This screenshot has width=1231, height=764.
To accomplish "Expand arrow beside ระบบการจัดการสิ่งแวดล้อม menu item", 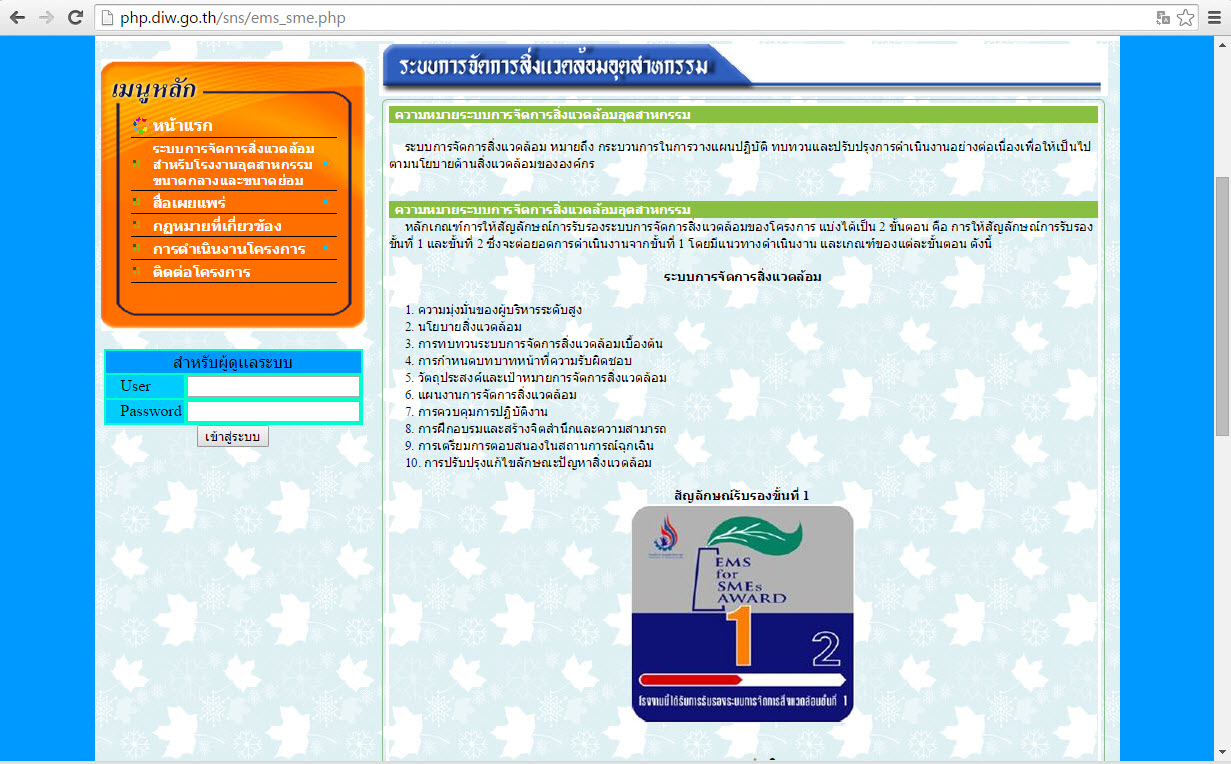I will pyautogui.click(x=326, y=164).
